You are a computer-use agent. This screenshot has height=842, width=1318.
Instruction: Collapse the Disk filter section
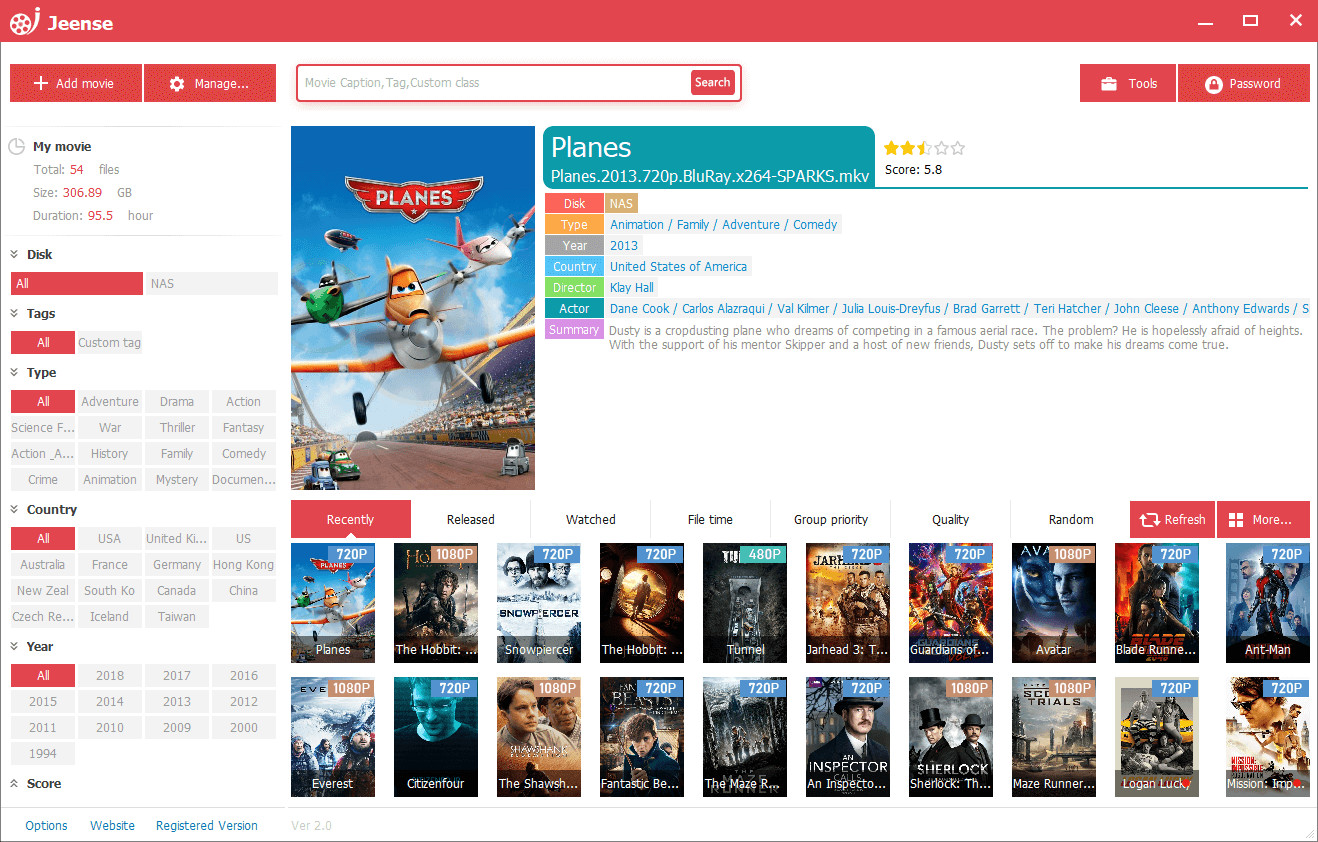(16, 254)
